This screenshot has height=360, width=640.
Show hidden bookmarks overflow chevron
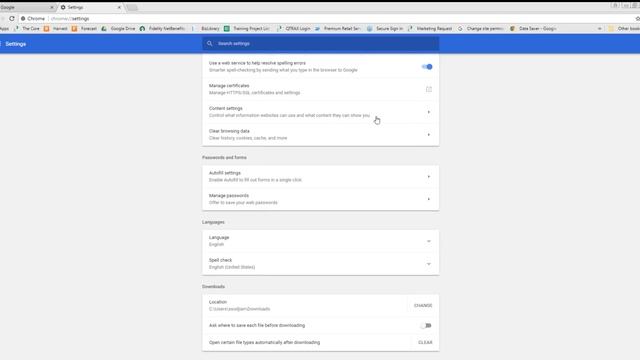pos(600,29)
